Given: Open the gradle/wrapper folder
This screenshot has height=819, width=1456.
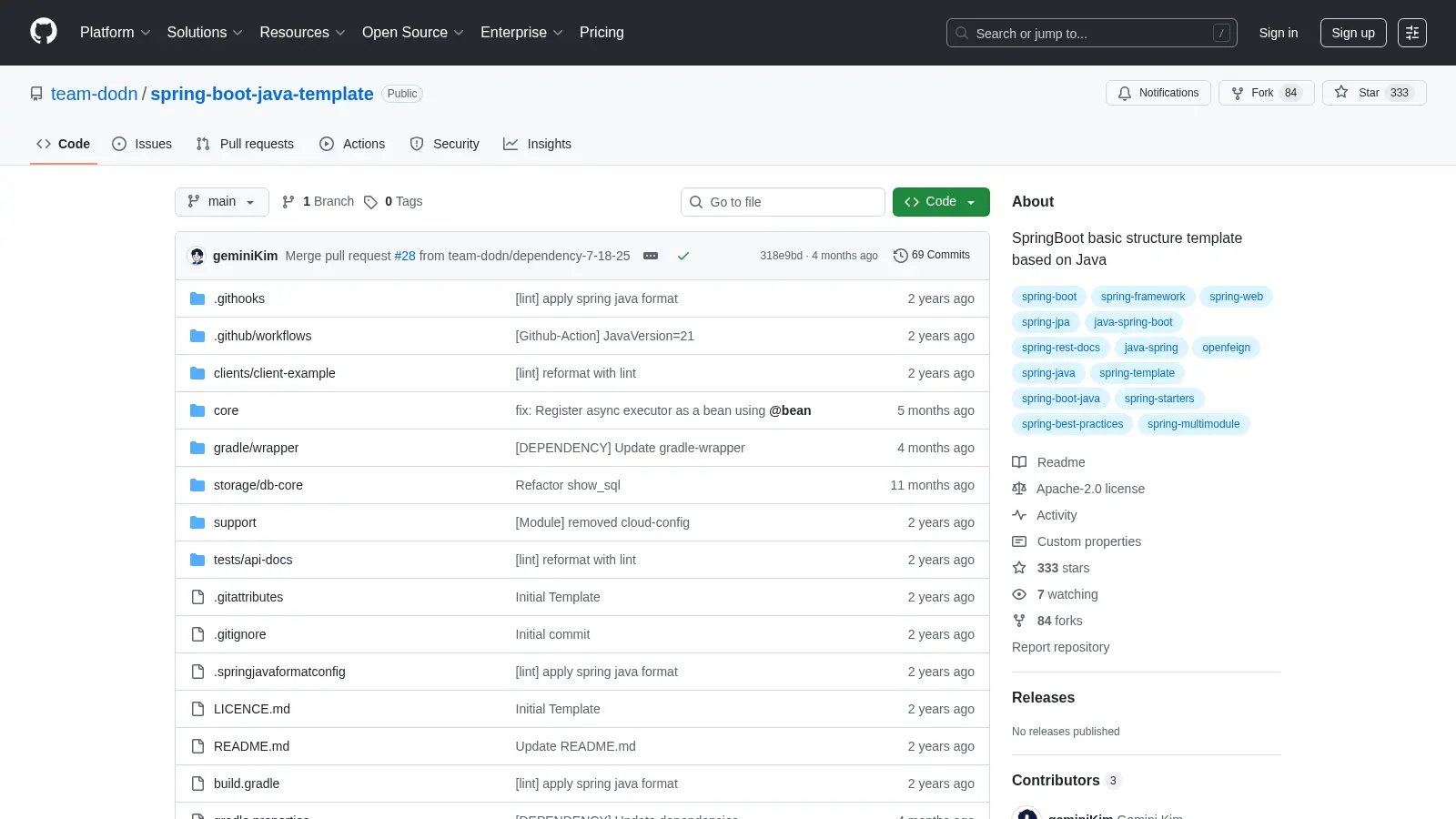Looking at the screenshot, I should [256, 448].
